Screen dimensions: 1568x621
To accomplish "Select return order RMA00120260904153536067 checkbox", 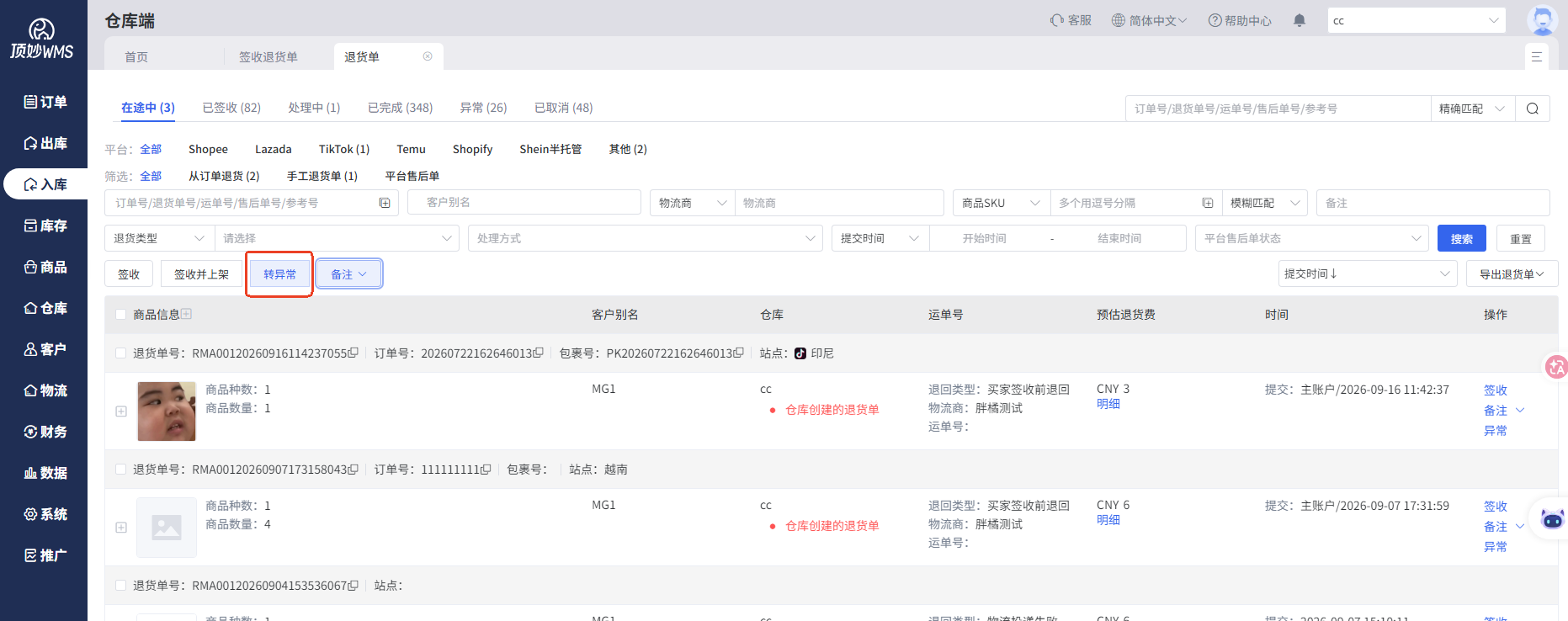I will click(120, 586).
